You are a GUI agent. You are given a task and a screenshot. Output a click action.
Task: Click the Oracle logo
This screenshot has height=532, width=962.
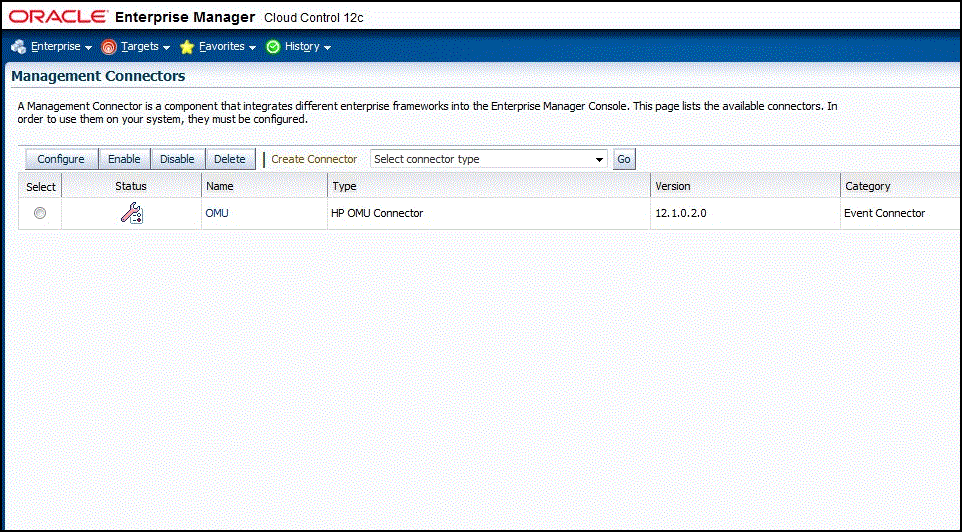pyautogui.click(x=58, y=17)
